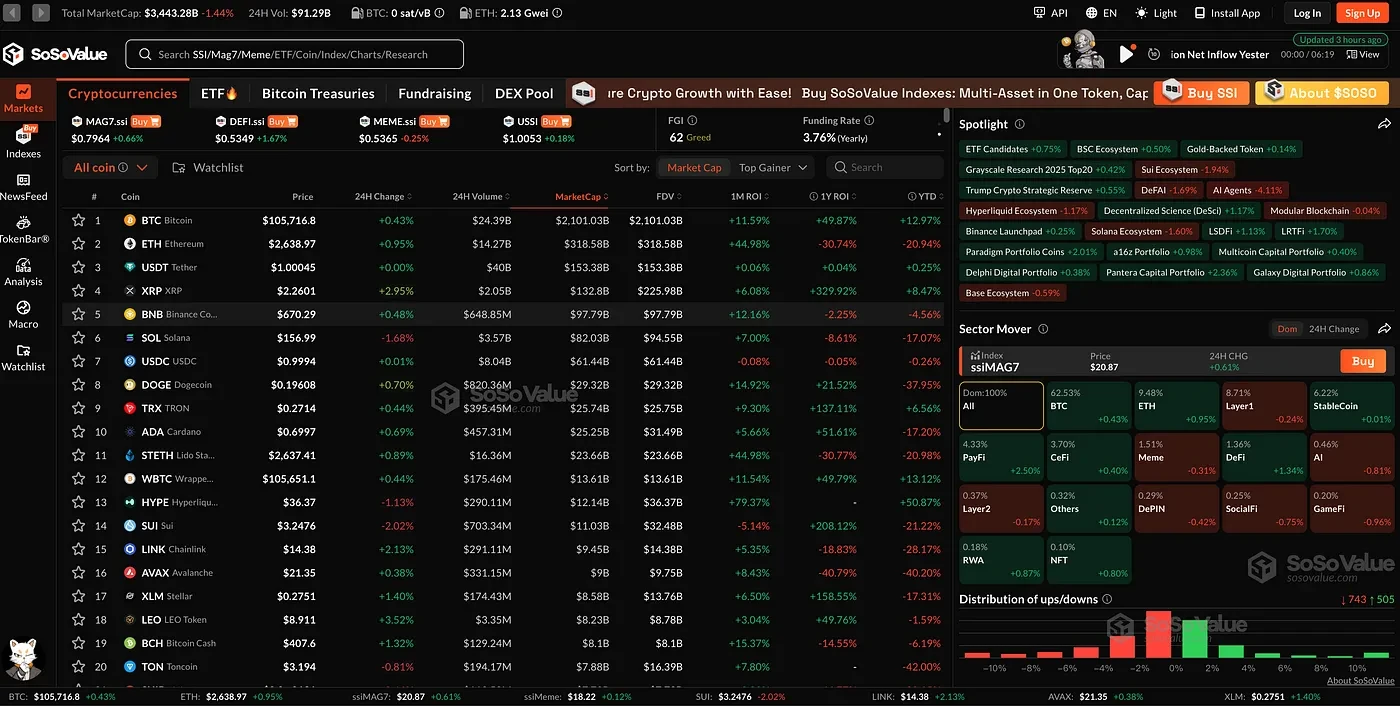Click the SoSoValue logo
This screenshot has width=1400, height=706.
58,54
